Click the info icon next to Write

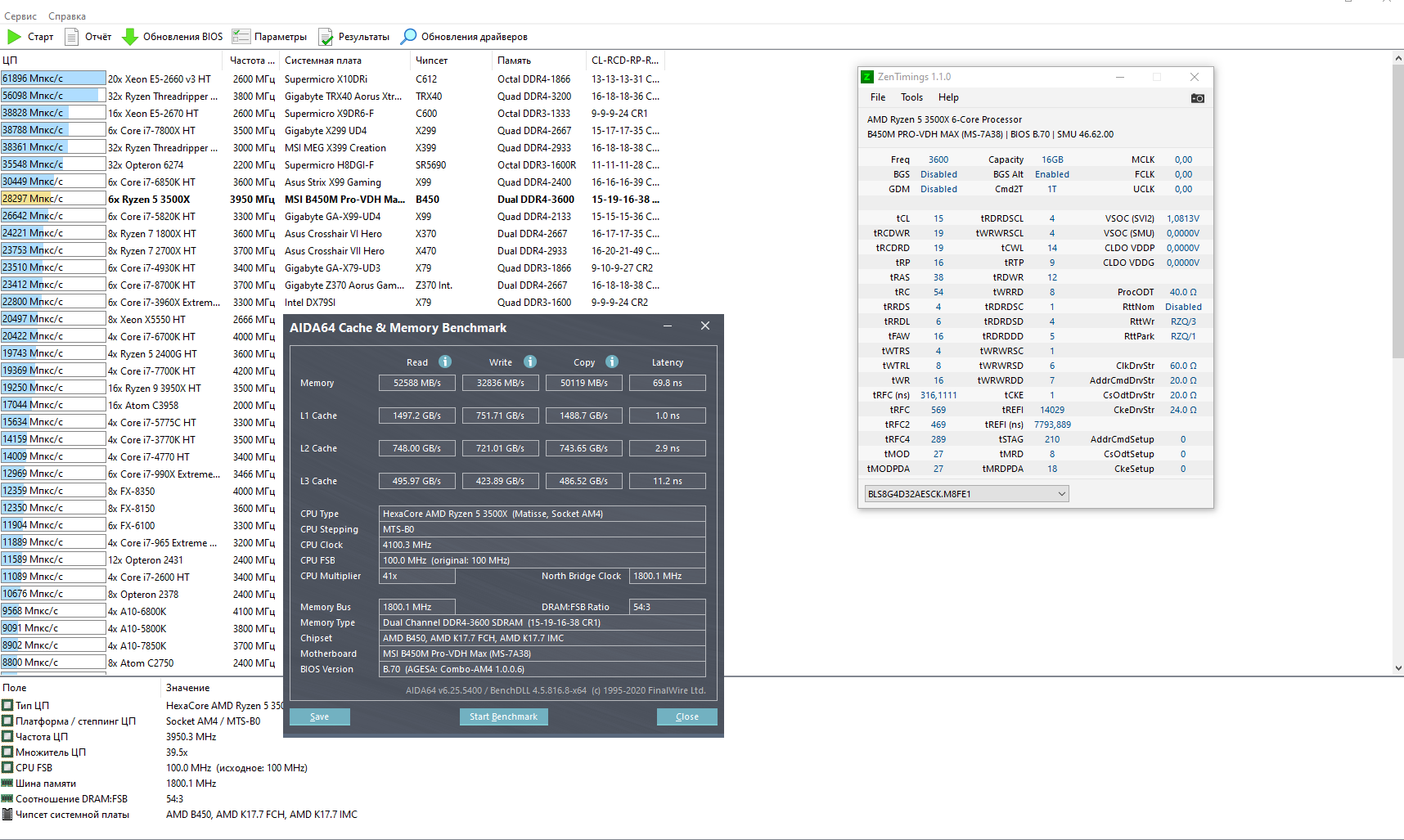[530, 362]
